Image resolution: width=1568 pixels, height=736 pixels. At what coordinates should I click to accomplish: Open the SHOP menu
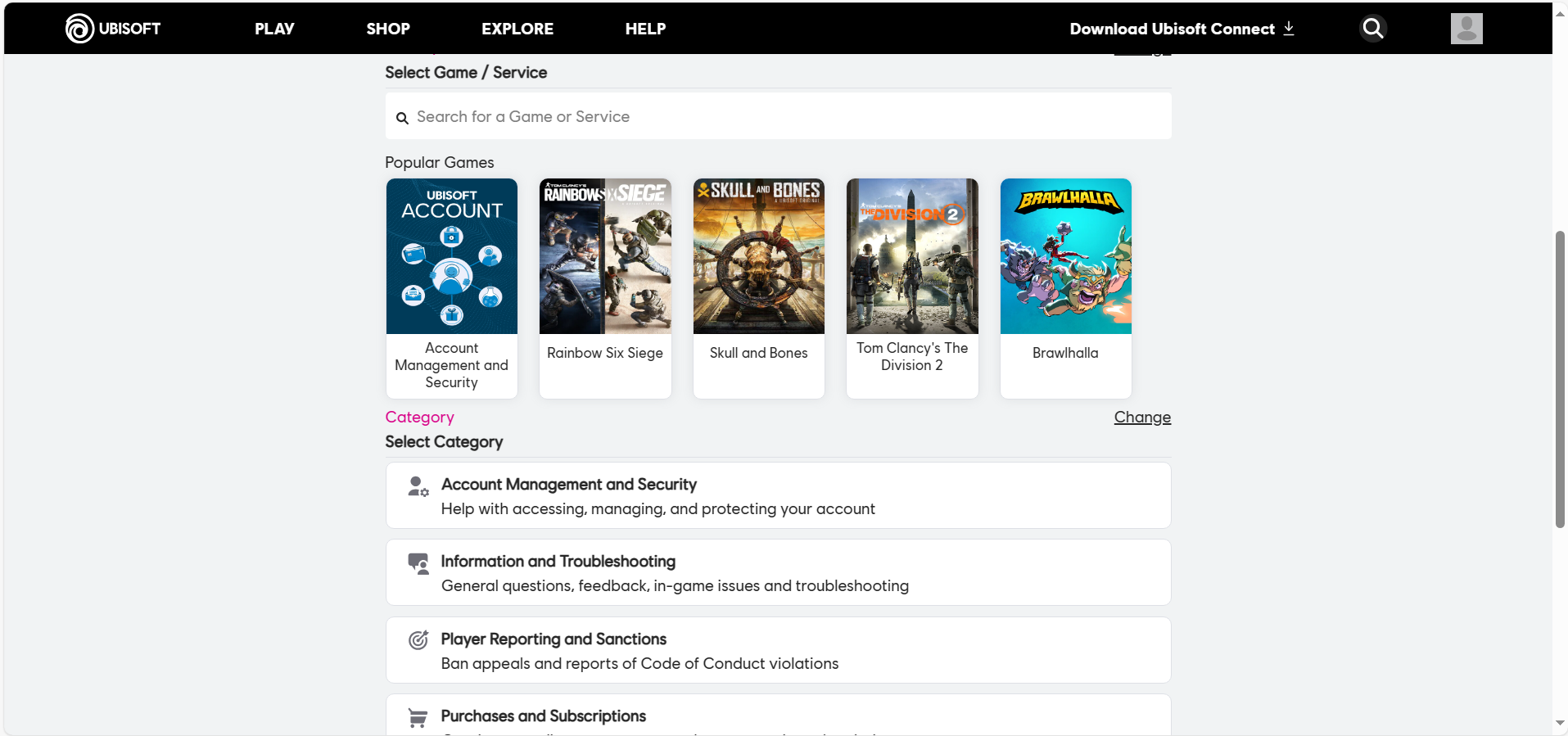pyautogui.click(x=388, y=29)
